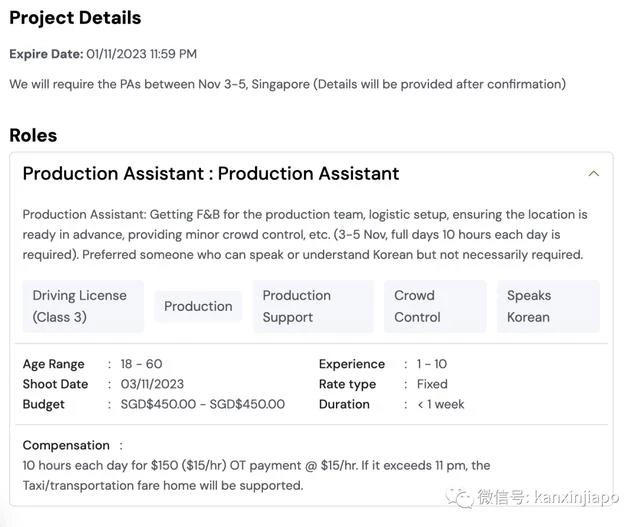Image resolution: width=640 pixels, height=527 pixels.
Task: Click the Duration < 1 week value
Action: point(440,404)
